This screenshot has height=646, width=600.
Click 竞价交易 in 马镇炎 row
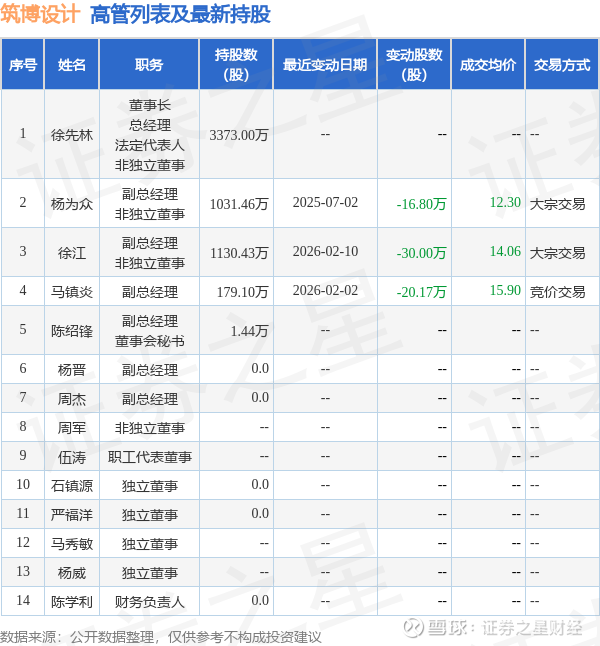558,292
